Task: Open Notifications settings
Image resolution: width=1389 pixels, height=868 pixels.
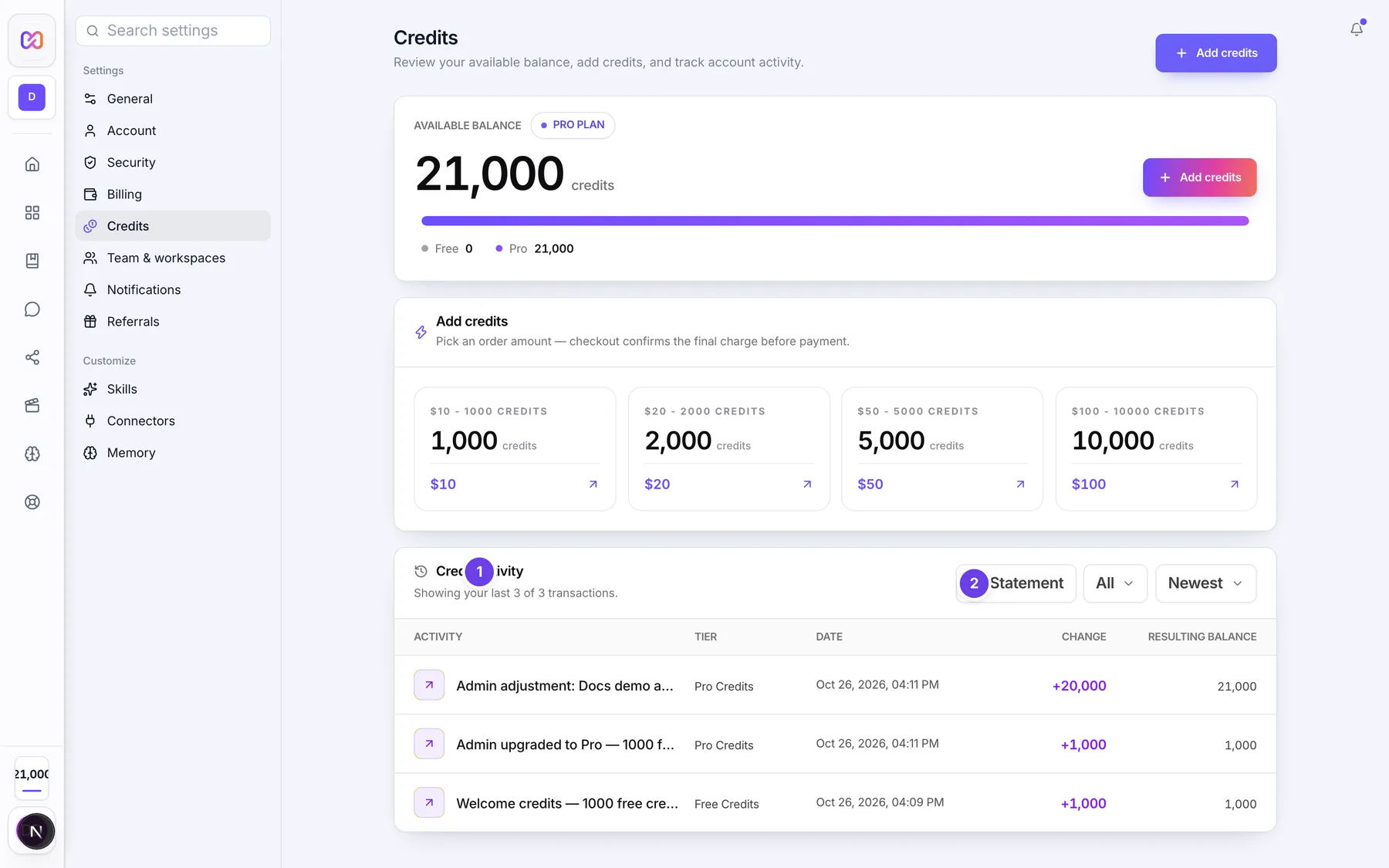Action: pos(173,289)
